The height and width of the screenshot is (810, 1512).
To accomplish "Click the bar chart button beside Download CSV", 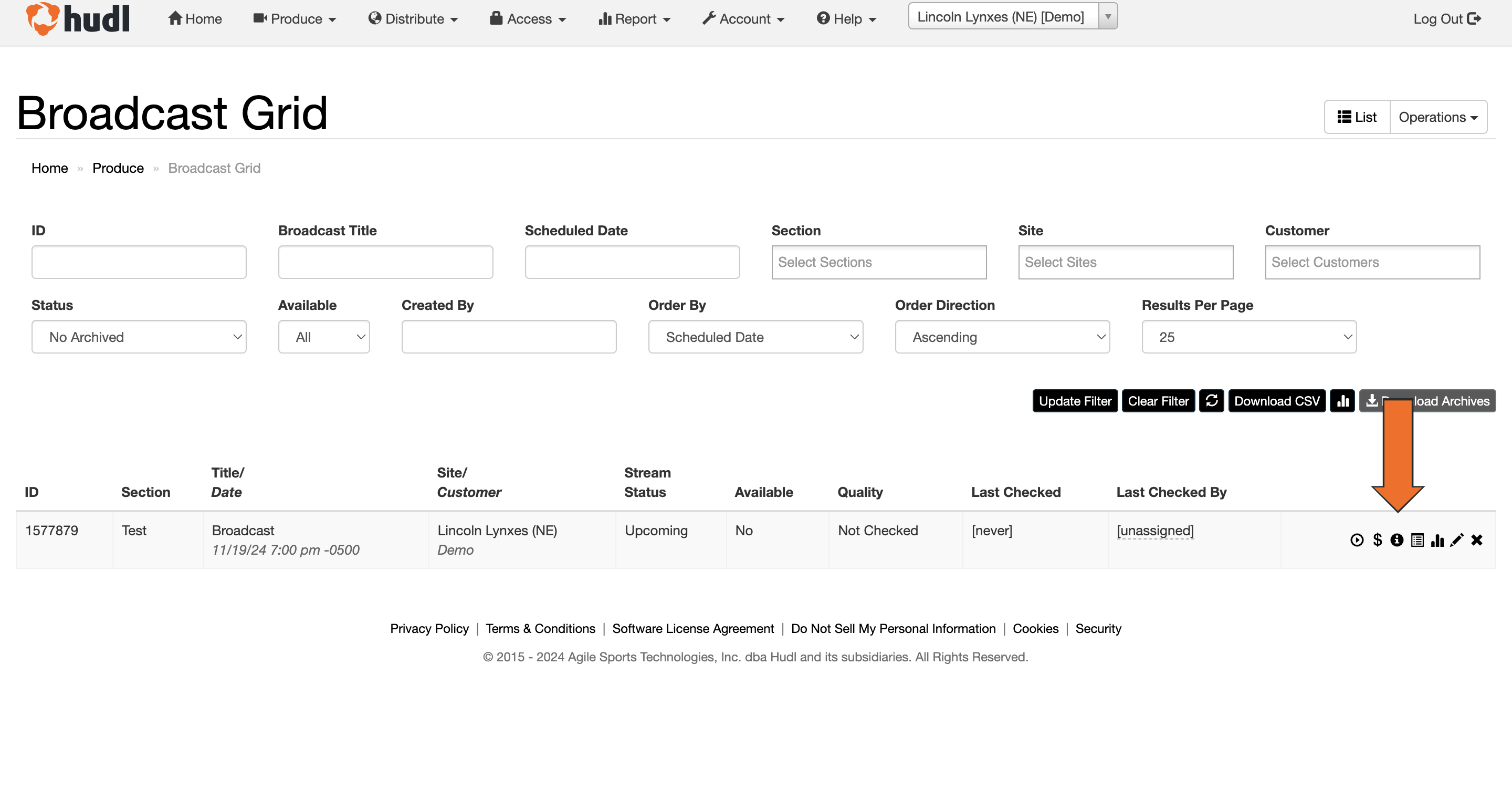I will click(x=1342, y=401).
